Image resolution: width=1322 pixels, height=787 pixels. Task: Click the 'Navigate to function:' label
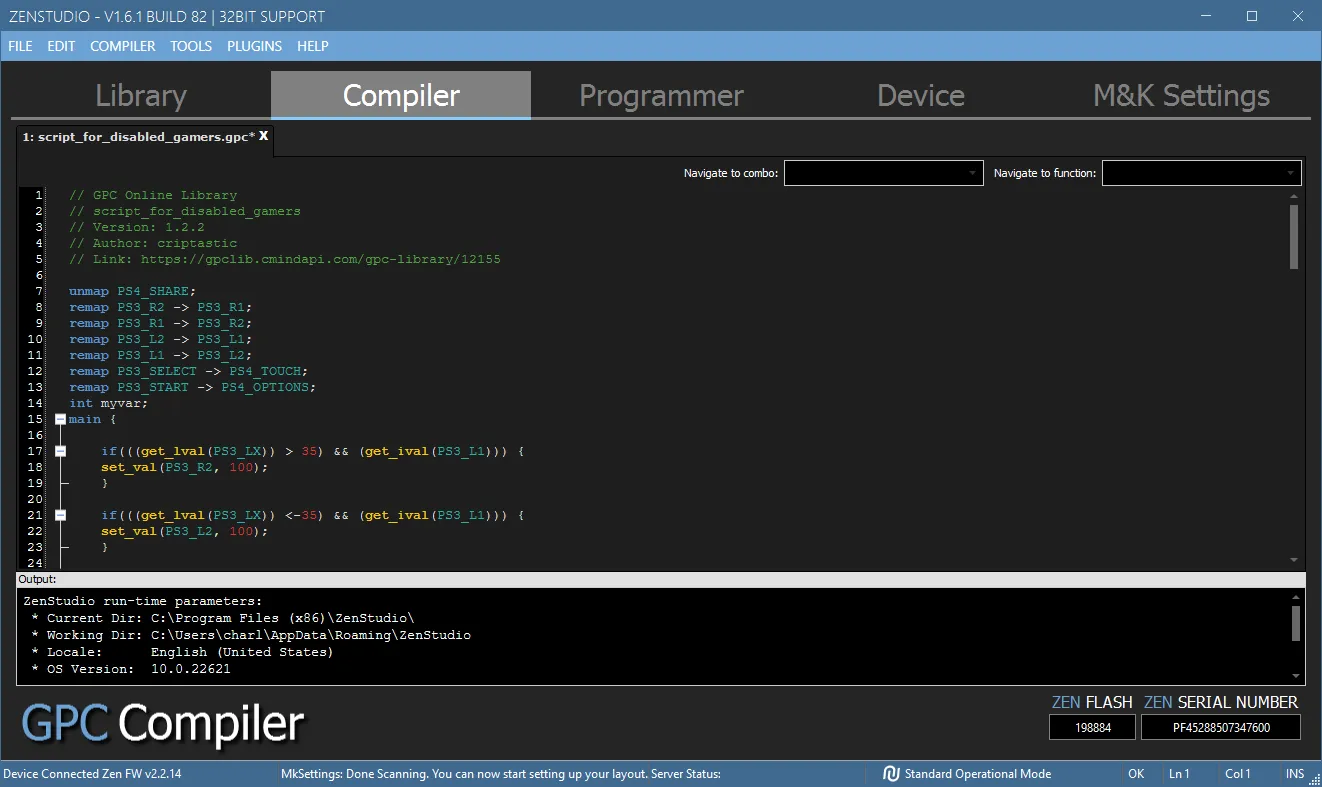[1045, 173]
